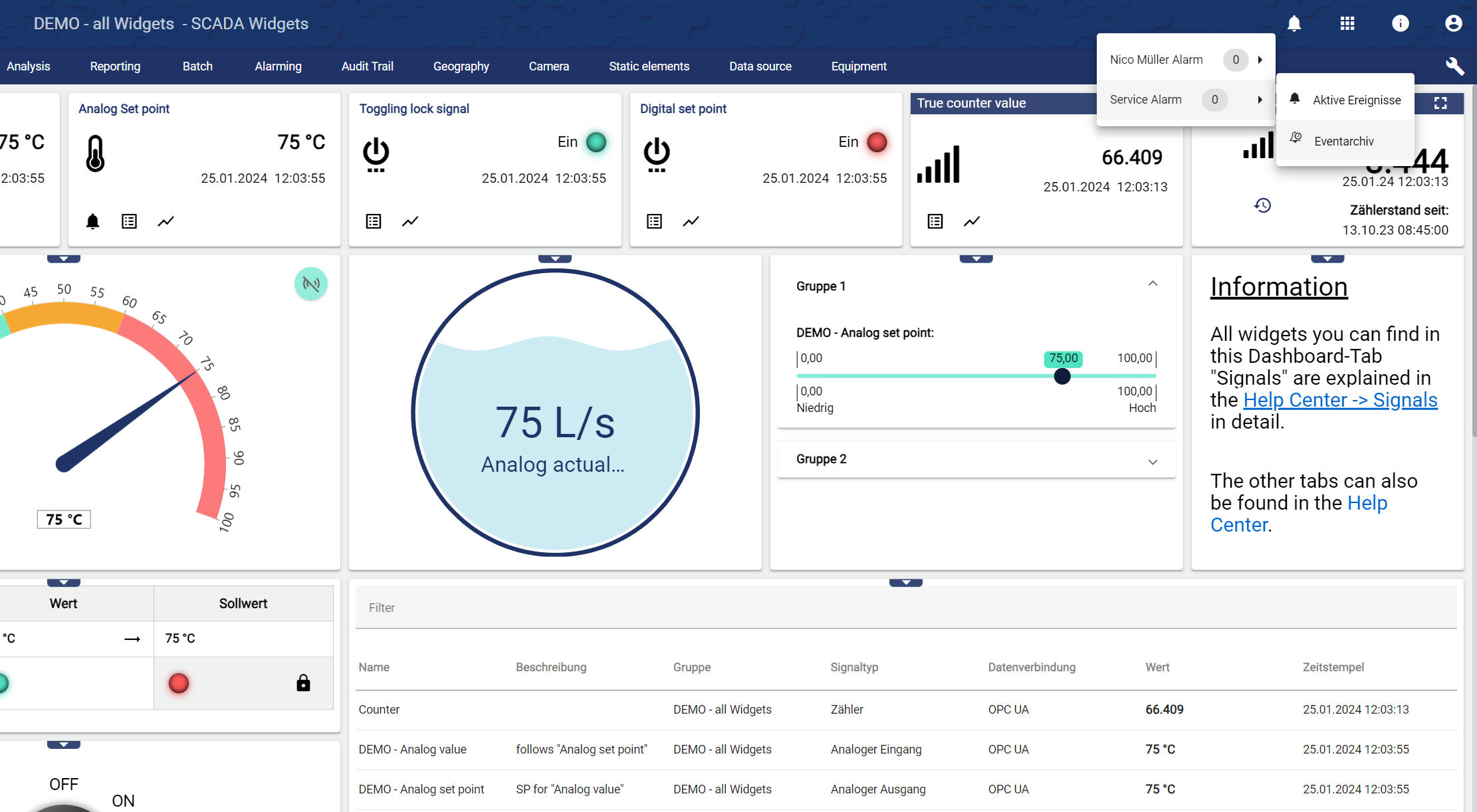Screen dimensions: 1477x812
Task: Click the counter history reset icon
Action: pyautogui.click(x=1262, y=205)
